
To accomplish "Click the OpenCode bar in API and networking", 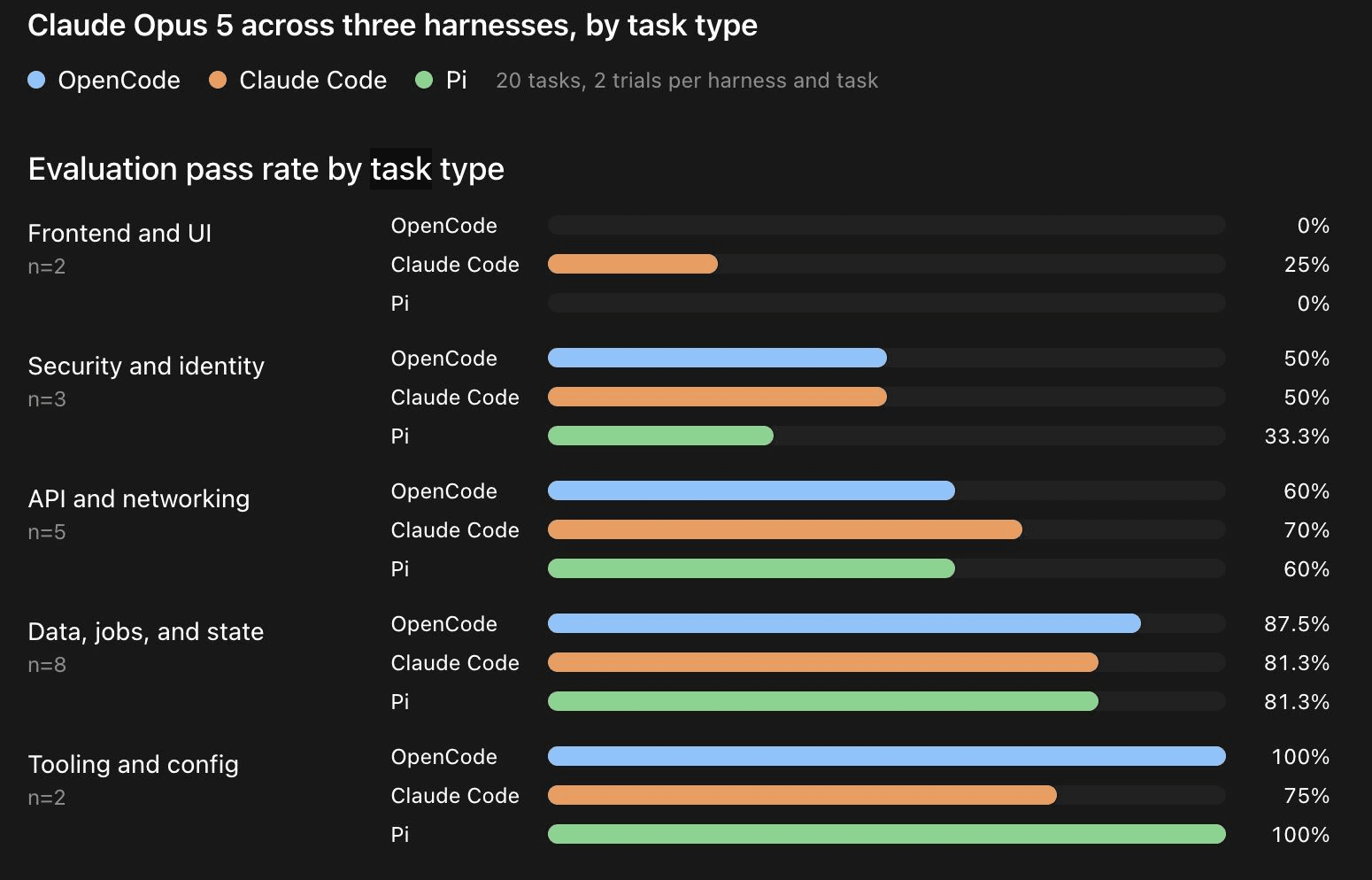I will coord(752,490).
